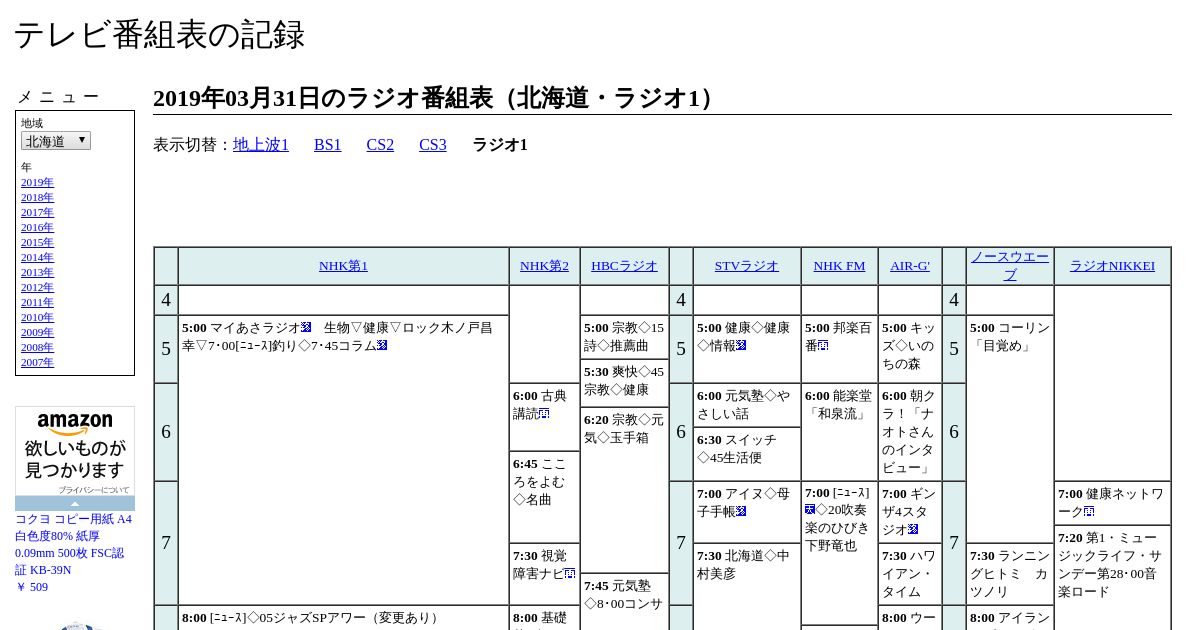Click the icon after 5:00 邦楽百番
This screenshot has height=630, width=1200.
[x=823, y=346]
